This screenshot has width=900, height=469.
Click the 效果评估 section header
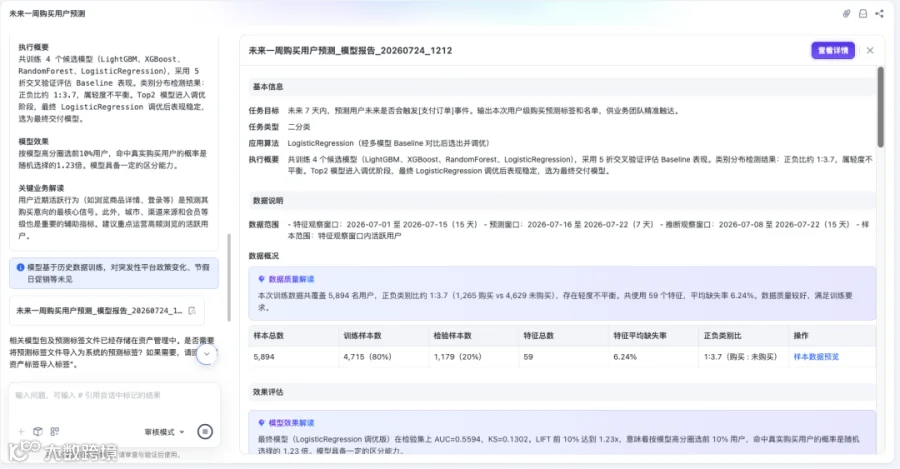(268, 392)
